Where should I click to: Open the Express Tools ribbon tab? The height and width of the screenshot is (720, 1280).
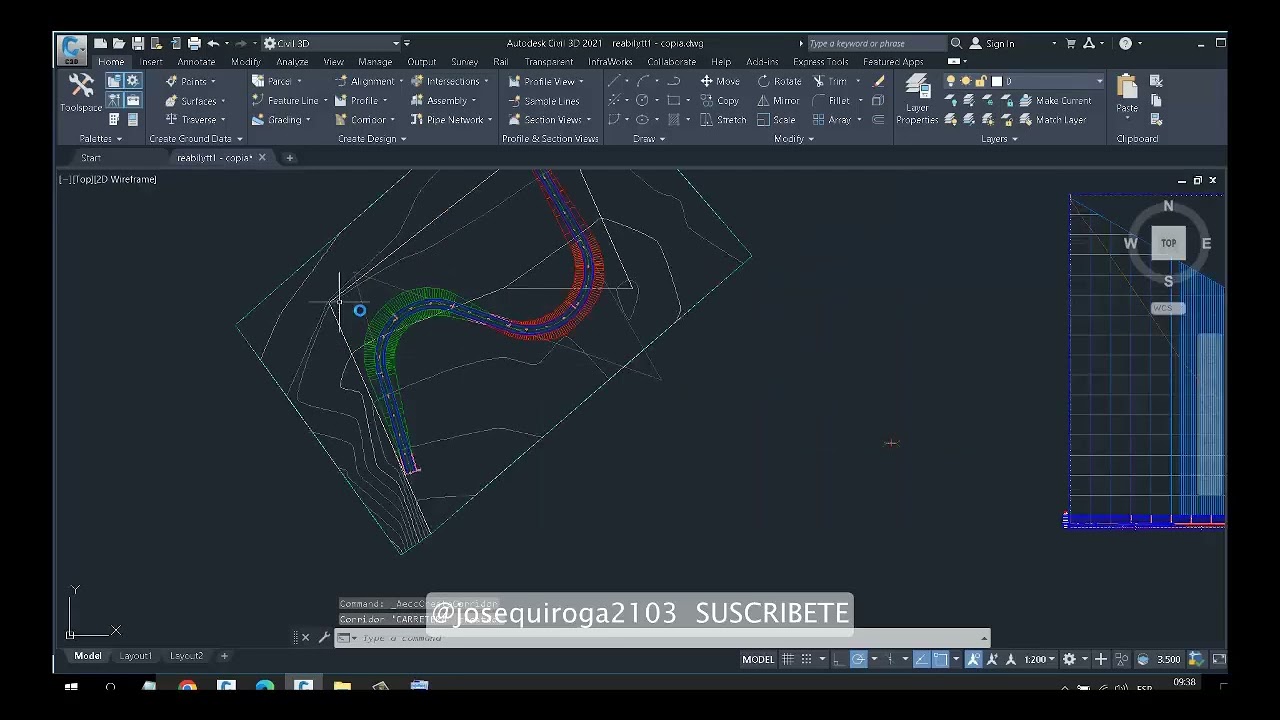tap(820, 62)
